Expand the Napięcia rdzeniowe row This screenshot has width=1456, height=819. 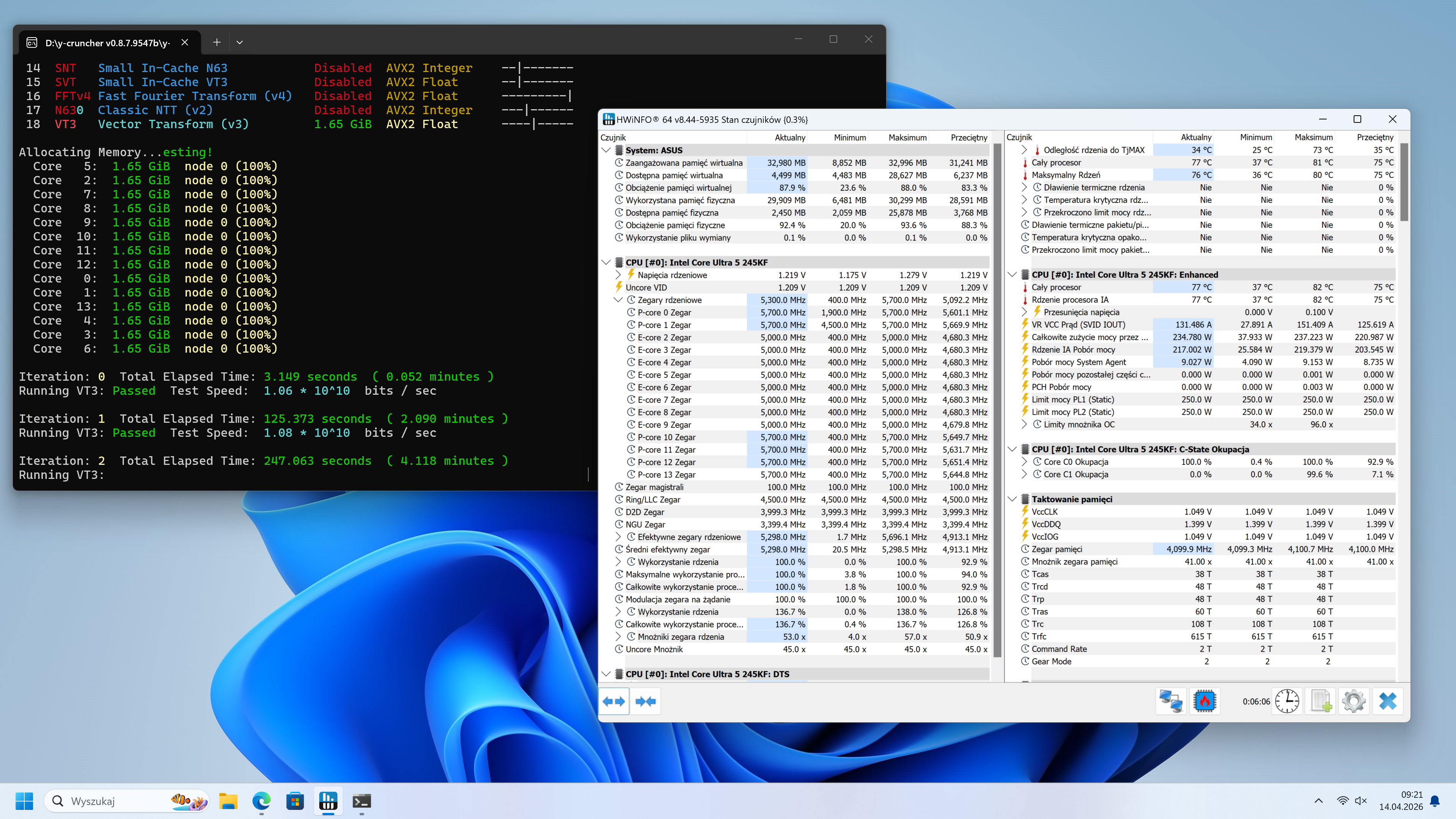click(x=618, y=275)
